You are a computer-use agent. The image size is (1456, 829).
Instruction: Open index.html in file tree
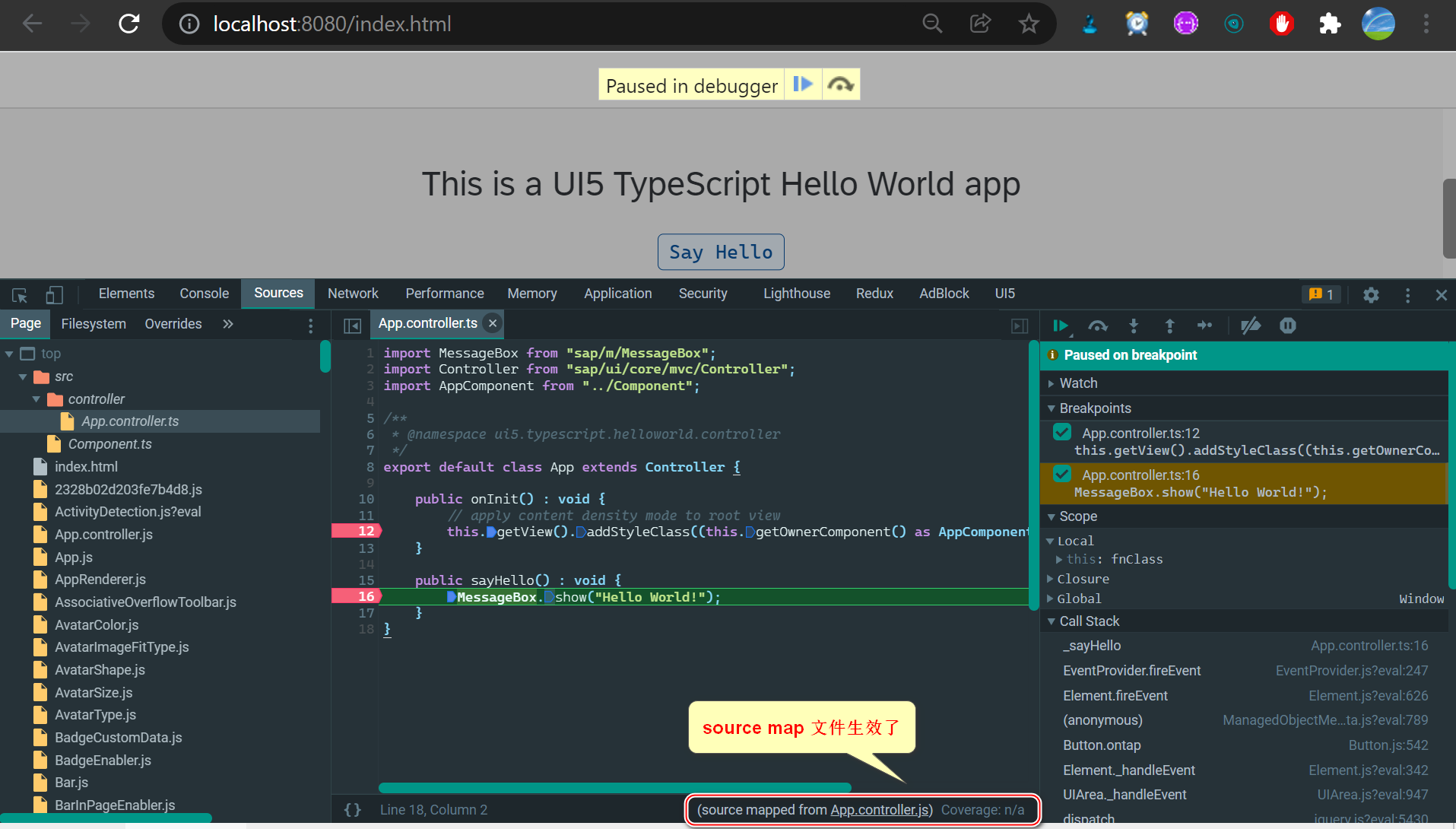pos(86,467)
